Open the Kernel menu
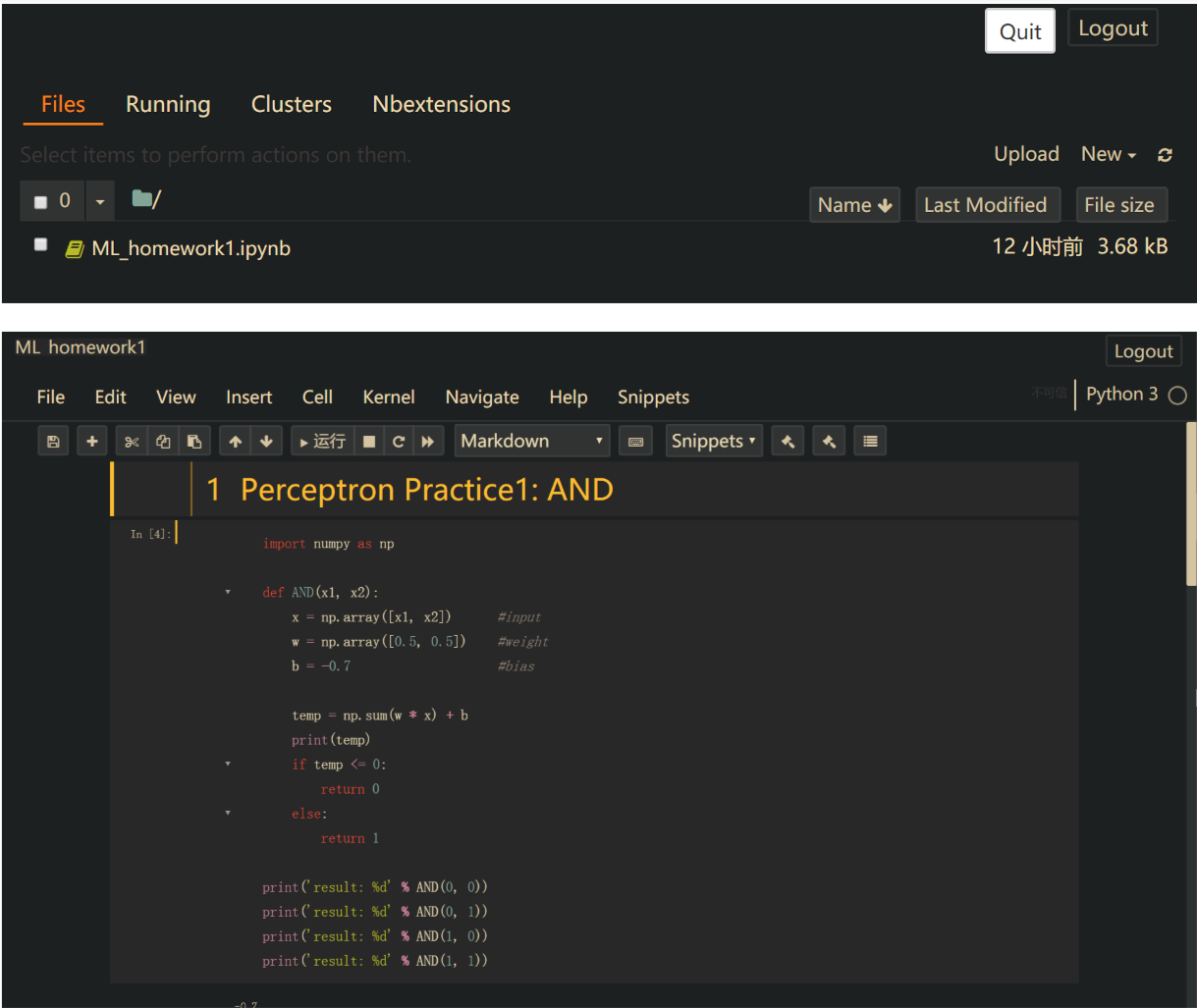1197x1008 pixels. click(x=389, y=397)
